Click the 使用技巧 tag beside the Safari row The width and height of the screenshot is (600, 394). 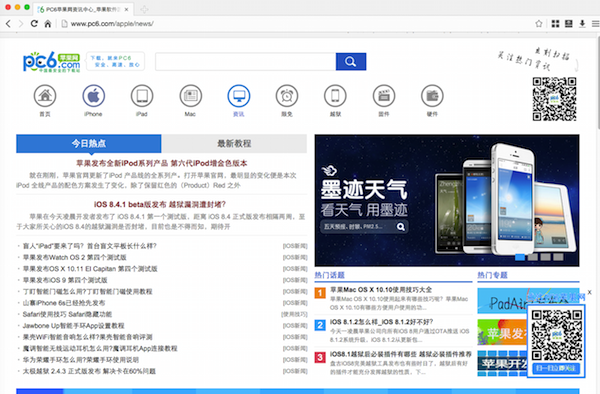coord(294,314)
